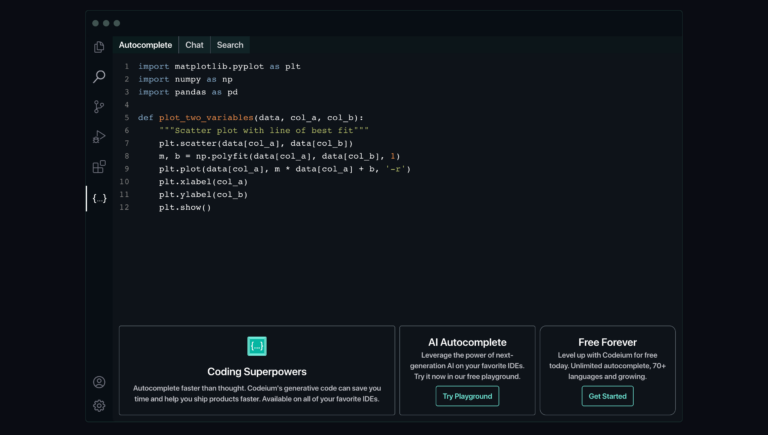This screenshot has height=435, width=768.
Task: Click the Free Forever heading
Action: (x=607, y=342)
